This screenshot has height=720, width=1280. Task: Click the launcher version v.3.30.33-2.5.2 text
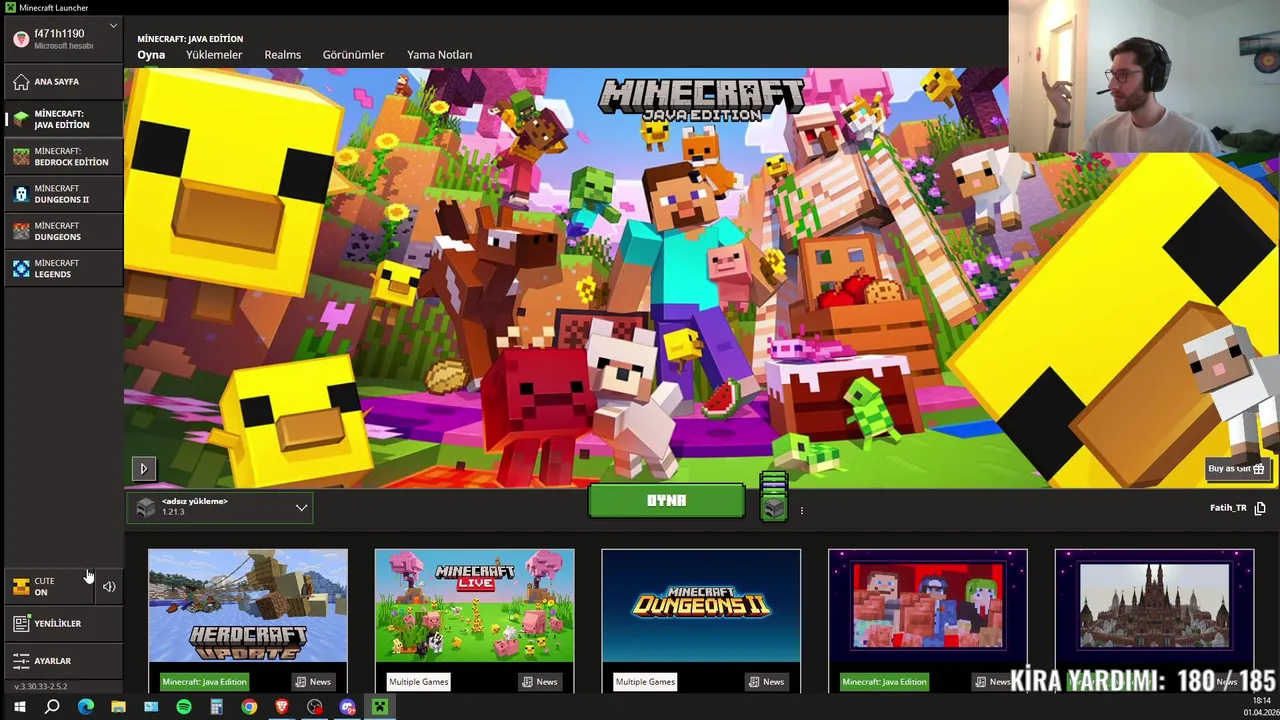pos(41,687)
